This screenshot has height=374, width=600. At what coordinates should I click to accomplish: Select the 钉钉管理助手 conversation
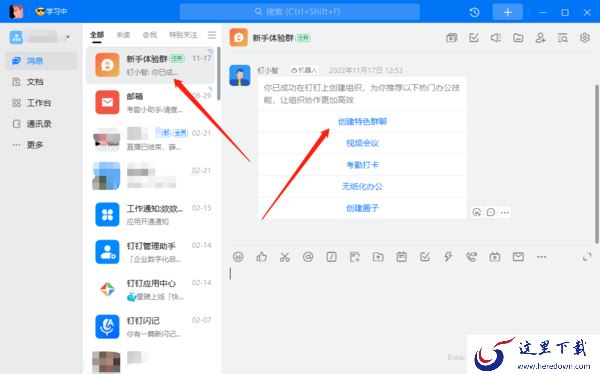[x=151, y=252]
